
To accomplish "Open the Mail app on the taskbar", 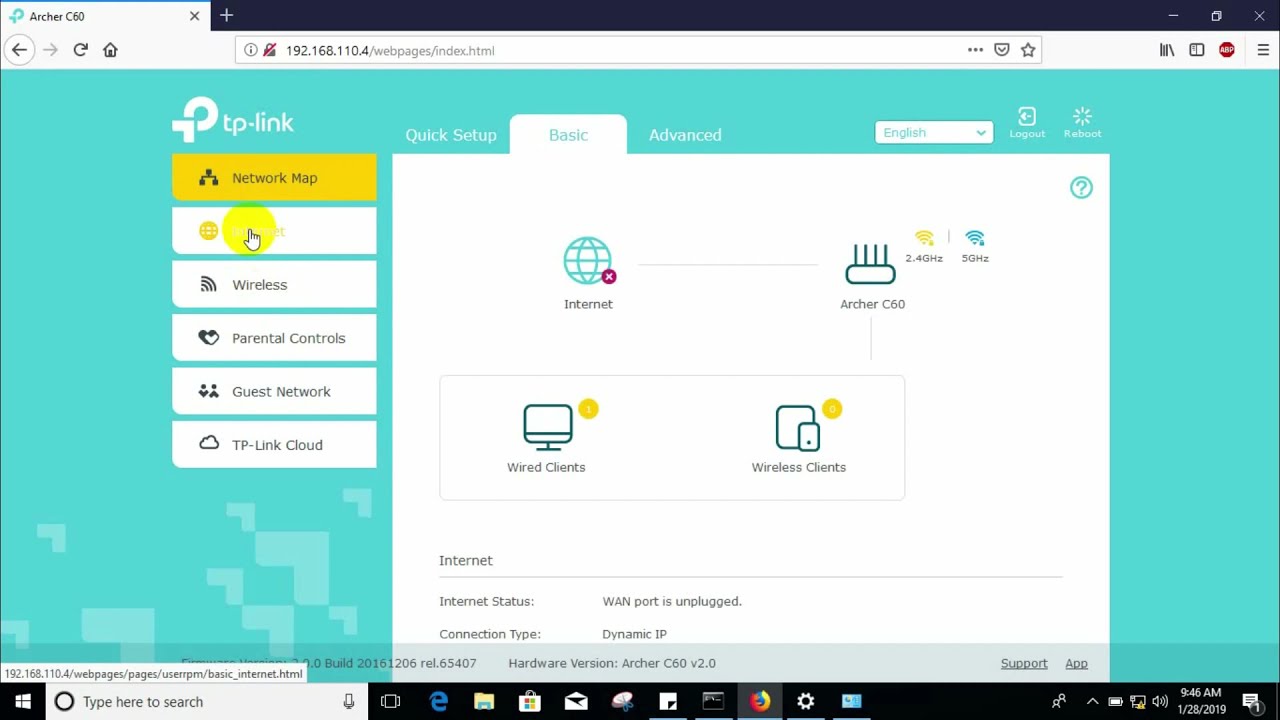I will (576, 701).
